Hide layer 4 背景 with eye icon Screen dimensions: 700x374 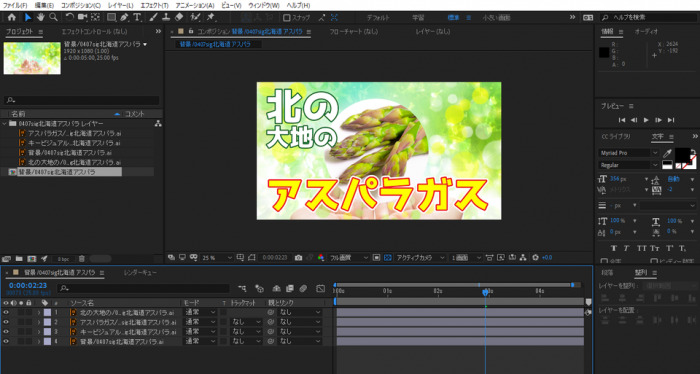coord(6,341)
